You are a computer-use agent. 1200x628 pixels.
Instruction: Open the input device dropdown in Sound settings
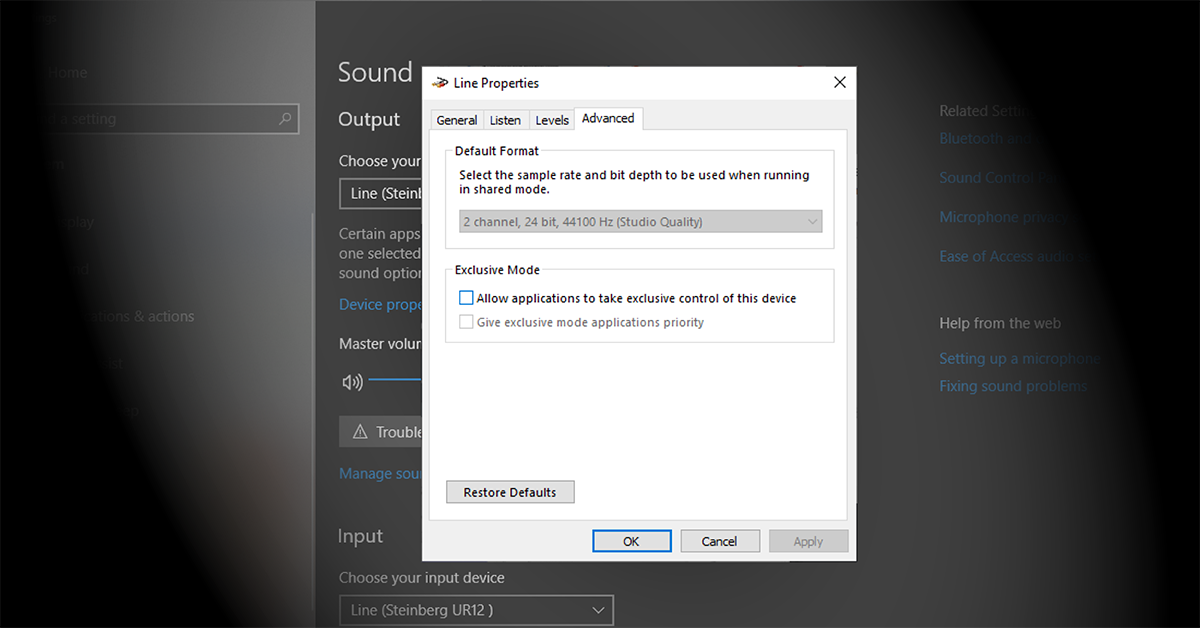click(x=476, y=610)
